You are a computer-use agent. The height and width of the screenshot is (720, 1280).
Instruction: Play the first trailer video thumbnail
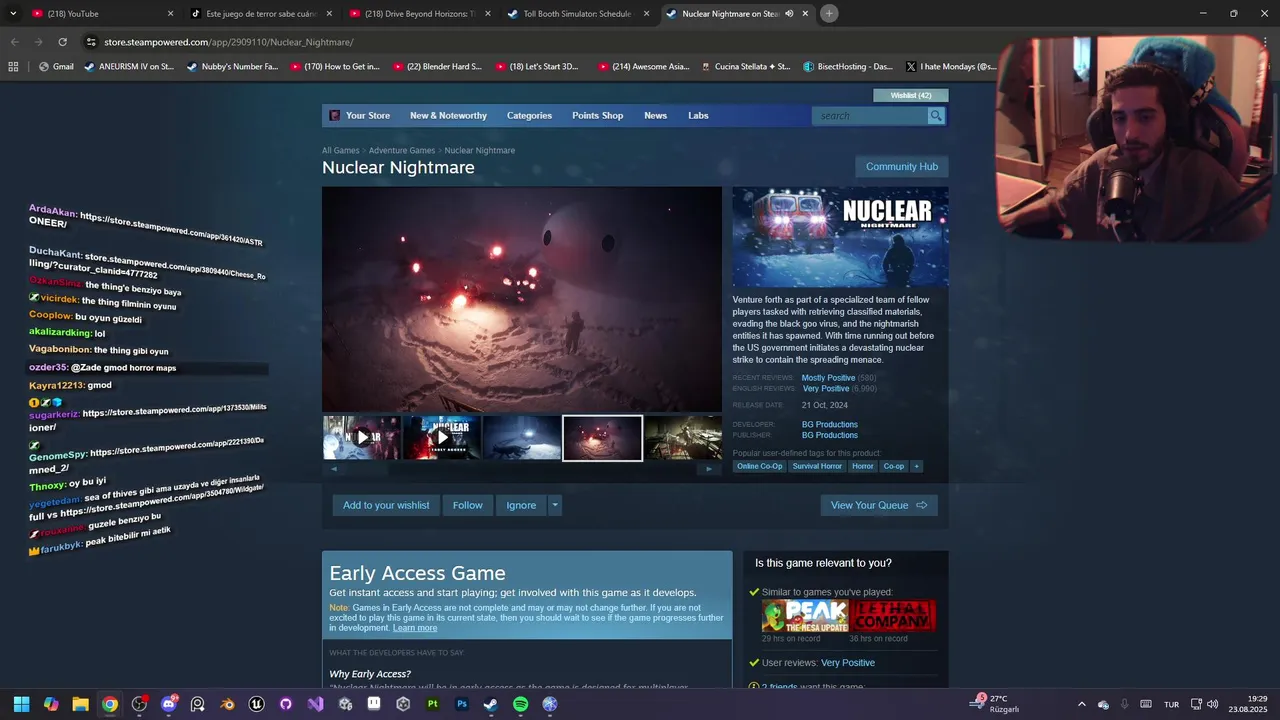362,438
